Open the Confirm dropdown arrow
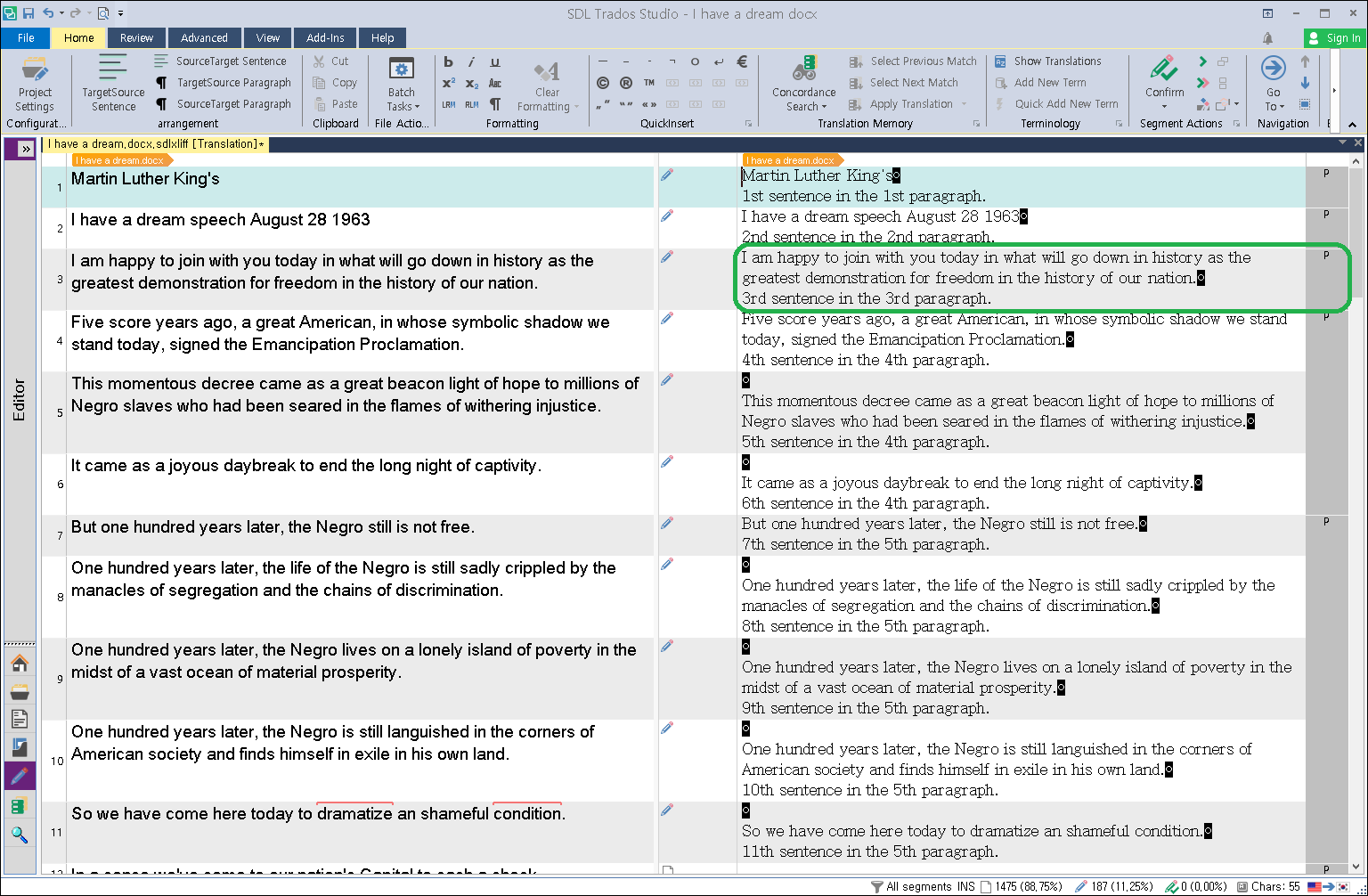Viewport: 1368px width, 896px height. click(1164, 106)
